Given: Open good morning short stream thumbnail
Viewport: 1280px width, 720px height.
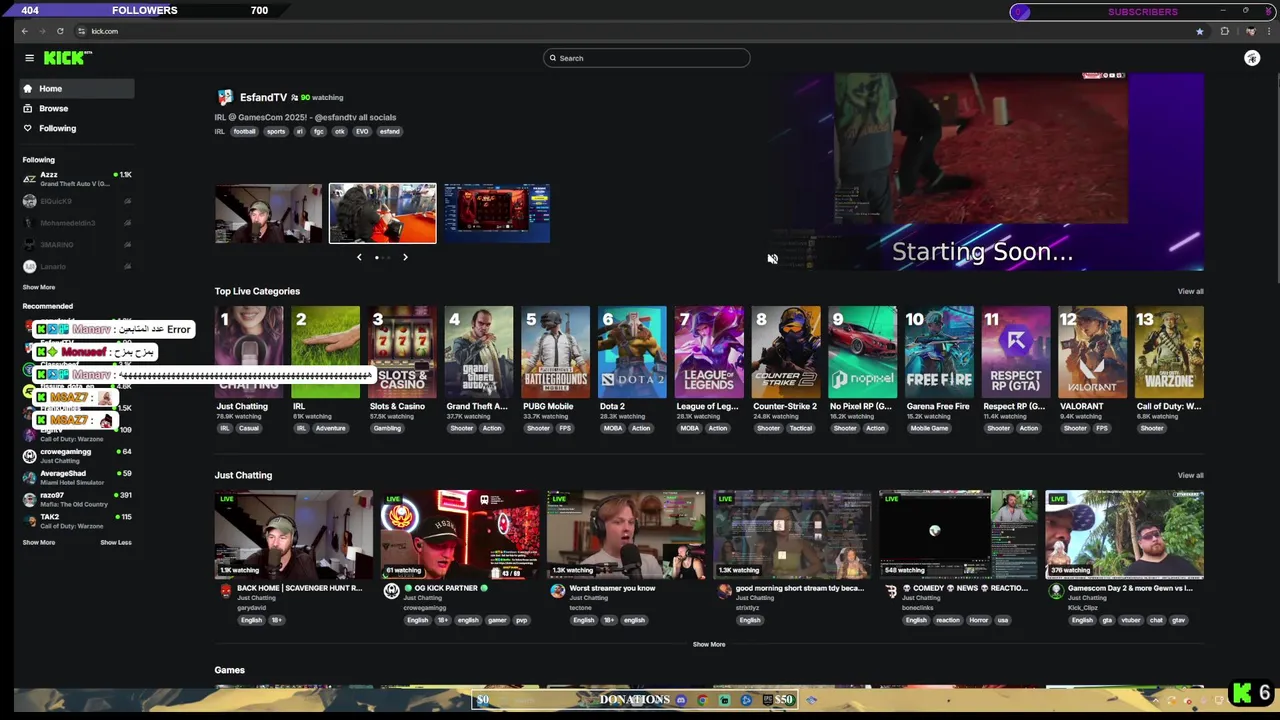Looking at the screenshot, I should pyautogui.click(x=792, y=535).
